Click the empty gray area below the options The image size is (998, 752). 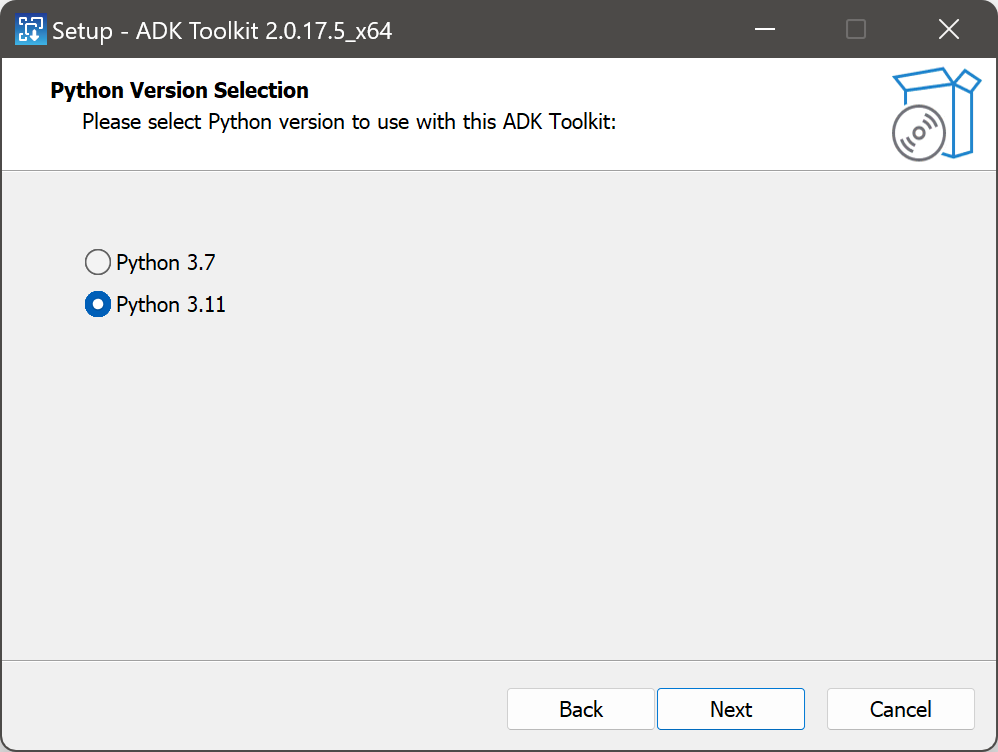point(500,480)
